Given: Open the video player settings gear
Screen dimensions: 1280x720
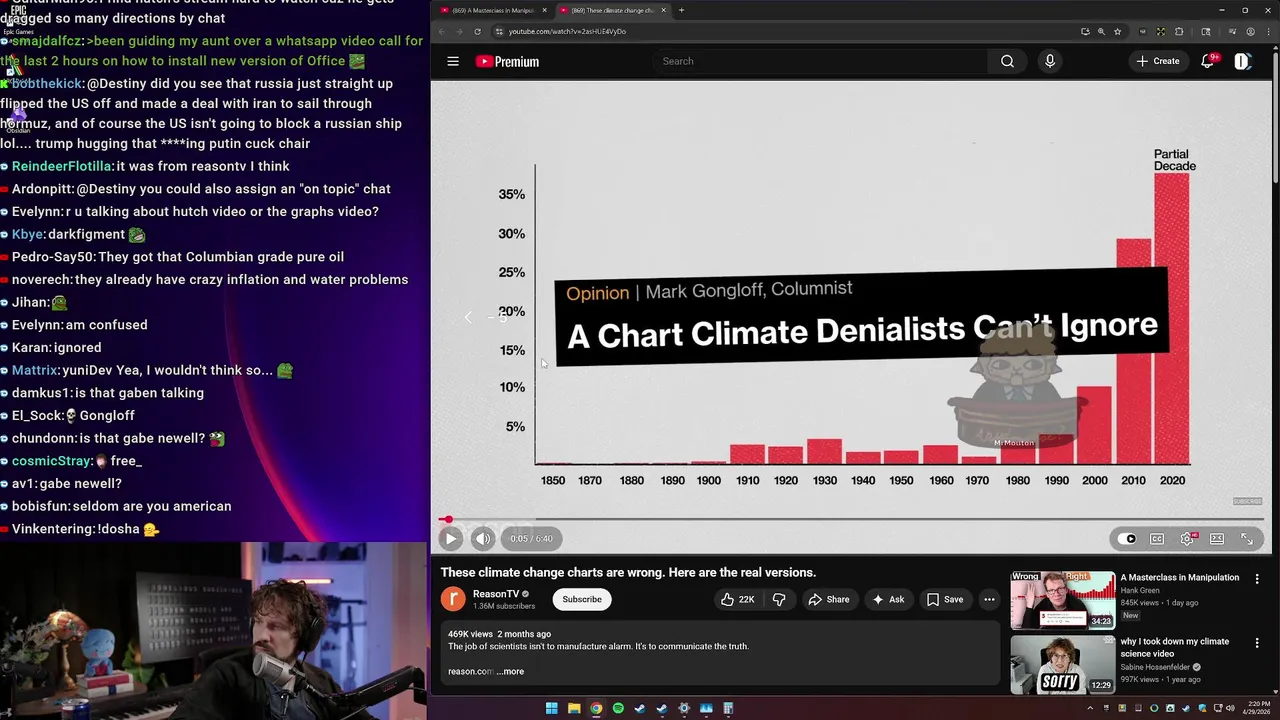Looking at the screenshot, I should click(x=1187, y=538).
